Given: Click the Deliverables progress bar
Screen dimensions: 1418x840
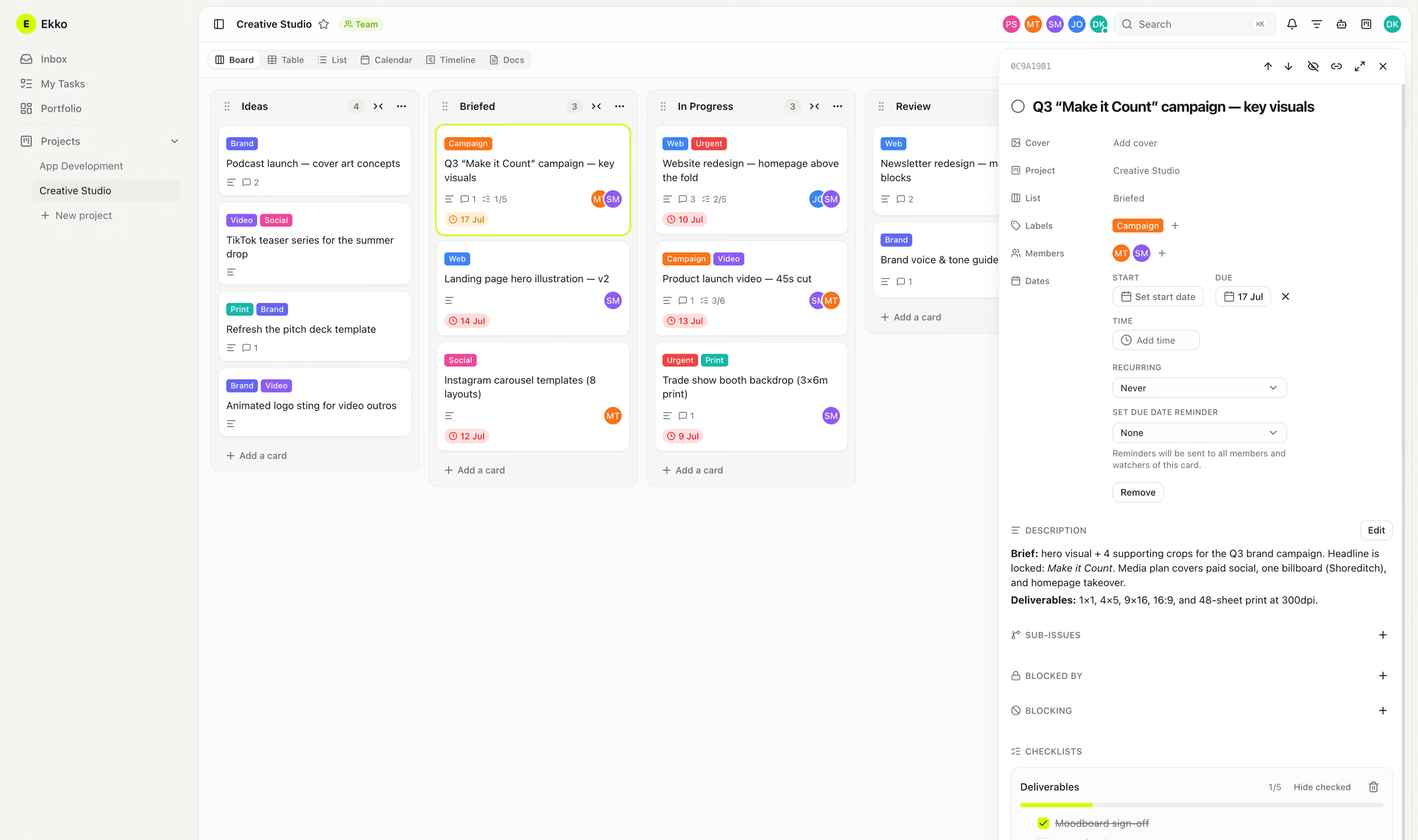Looking at the screenshot, I should (1201, 805).
